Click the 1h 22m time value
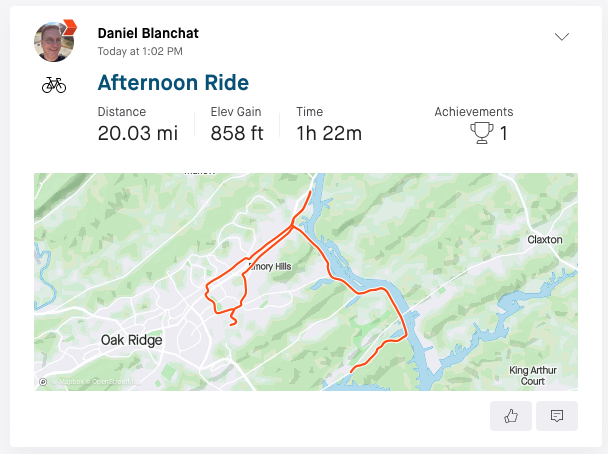608x454 pixels. (x=329, y=133)
